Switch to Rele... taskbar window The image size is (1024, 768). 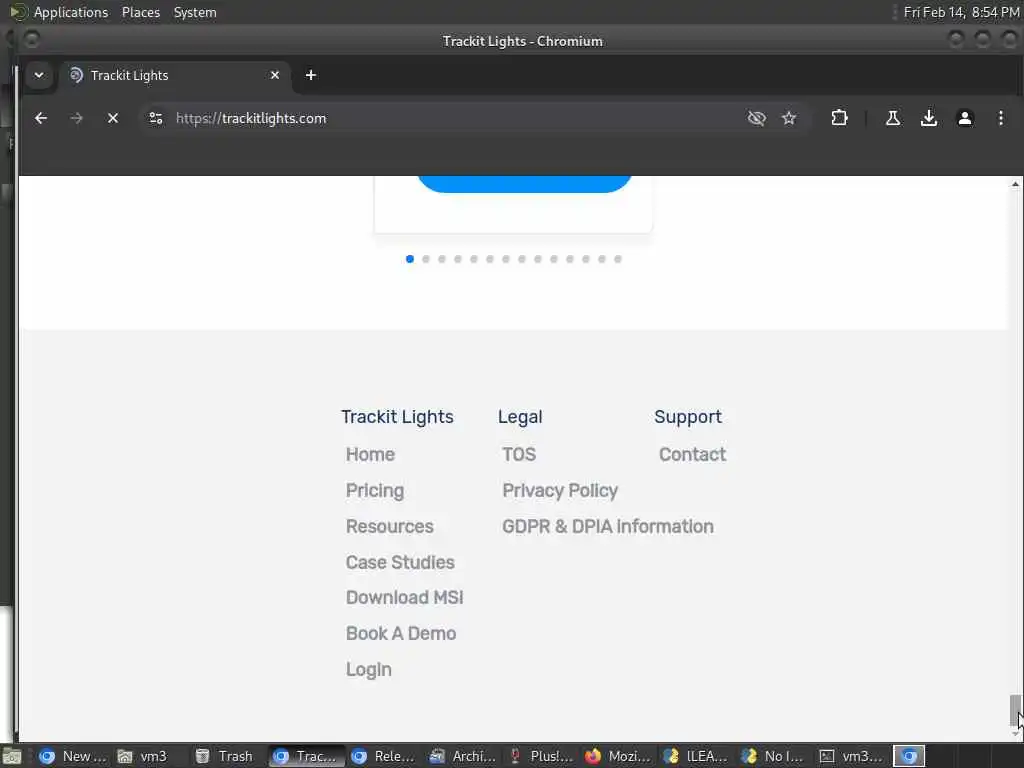coord(384,756)
